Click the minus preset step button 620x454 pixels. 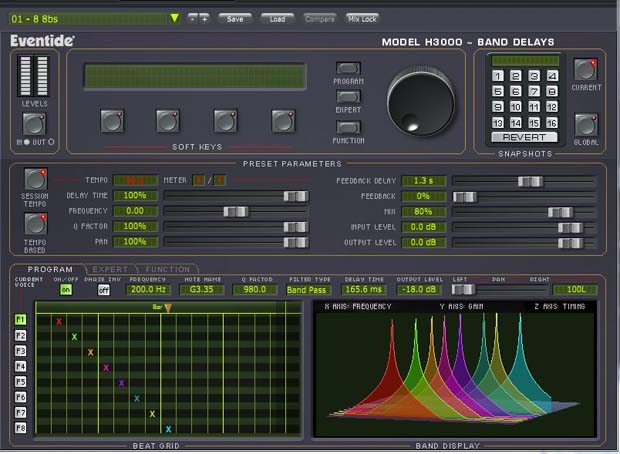(193, 19)
